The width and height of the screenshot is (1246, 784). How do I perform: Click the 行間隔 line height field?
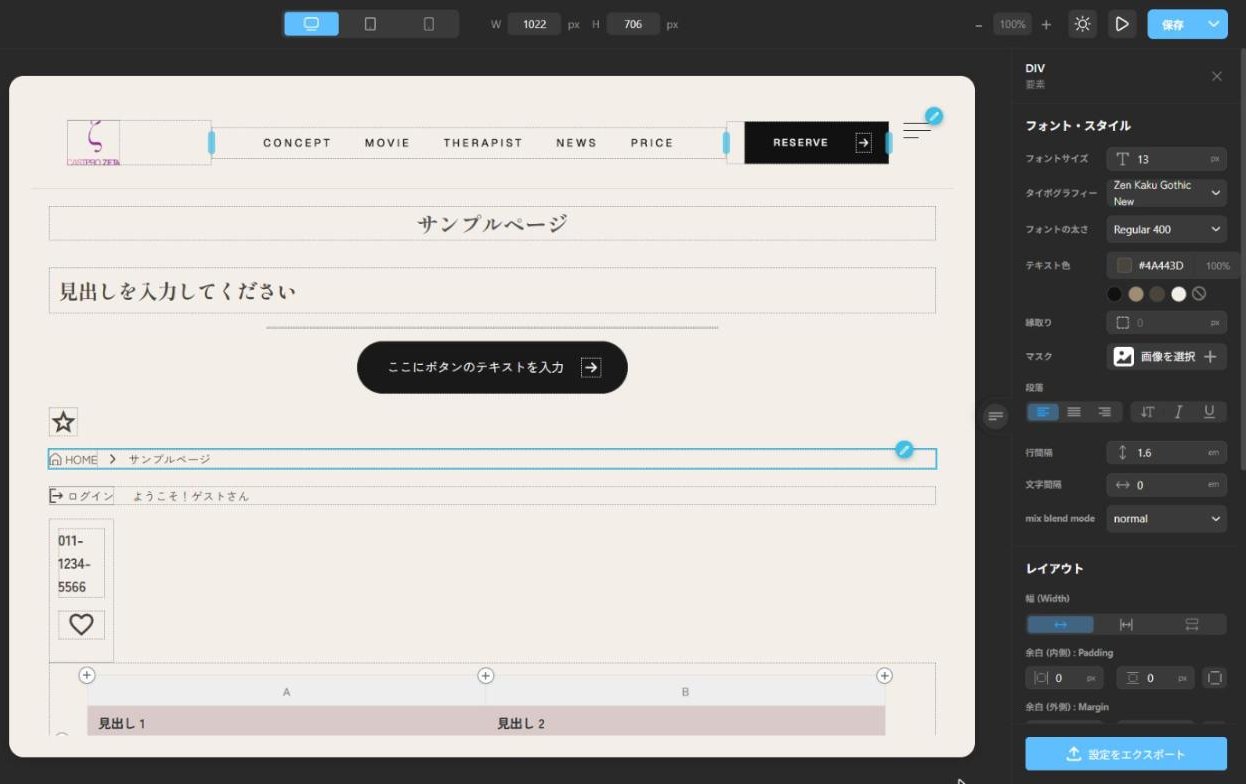tap(1166, 453)
